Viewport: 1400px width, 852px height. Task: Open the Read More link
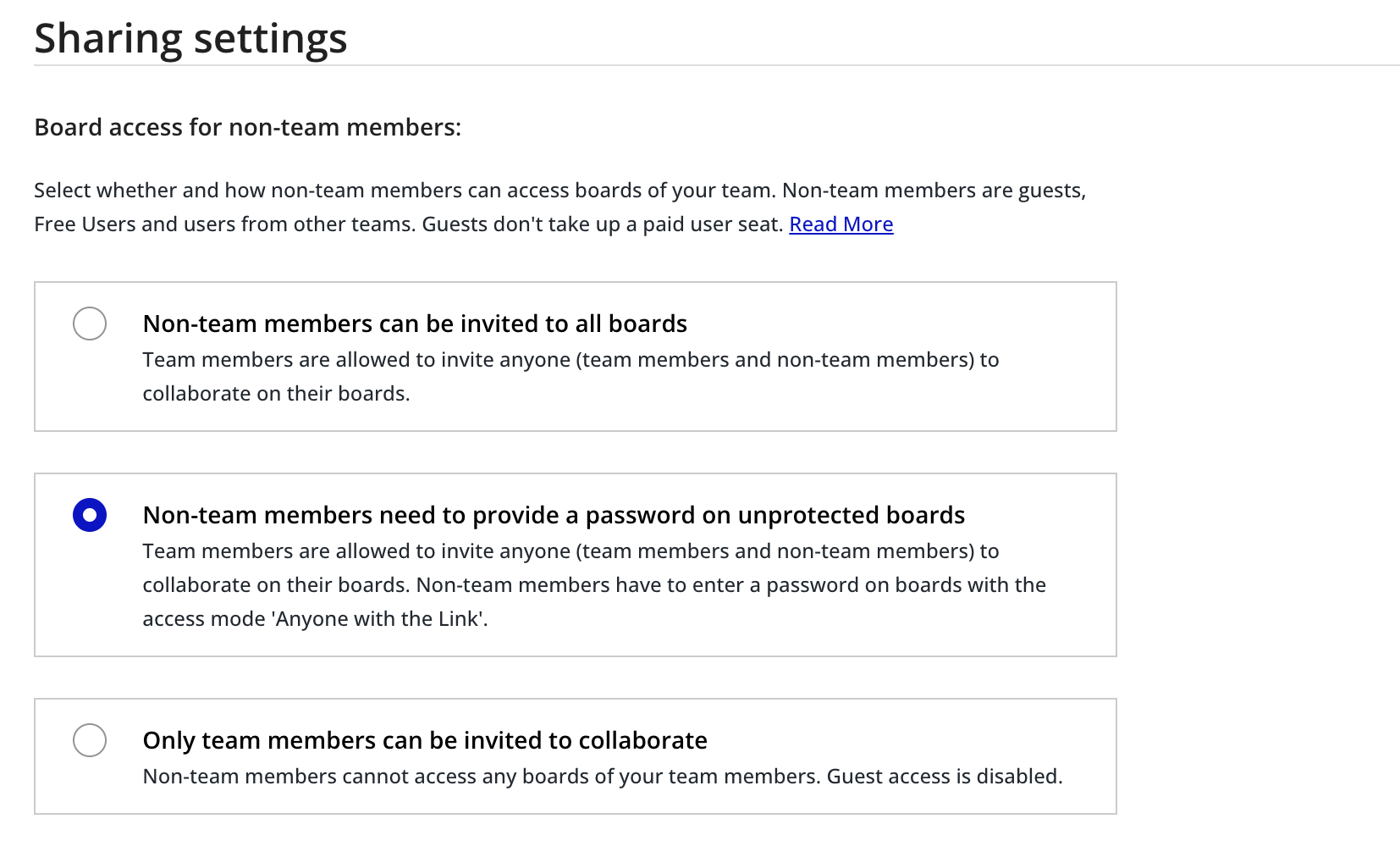tap(841, 224)
